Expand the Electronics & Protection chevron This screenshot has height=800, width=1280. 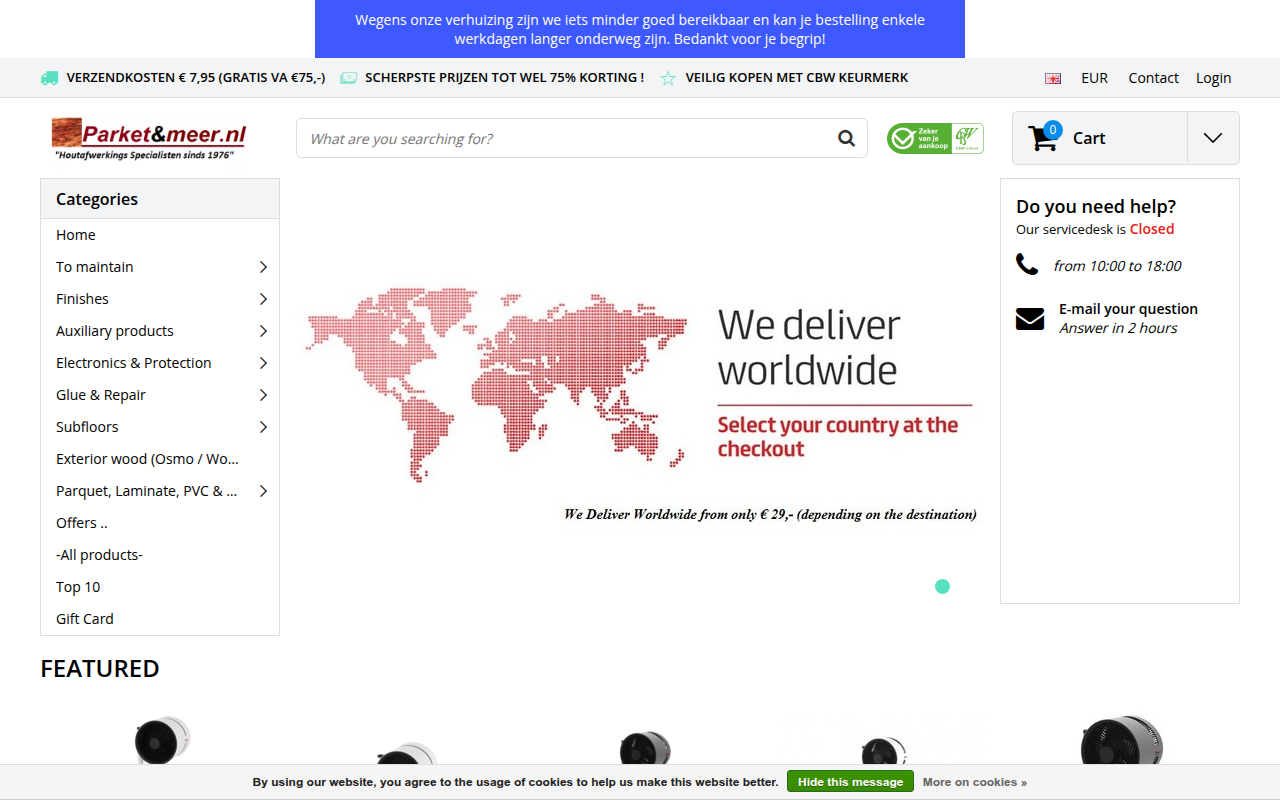(263, 363)
